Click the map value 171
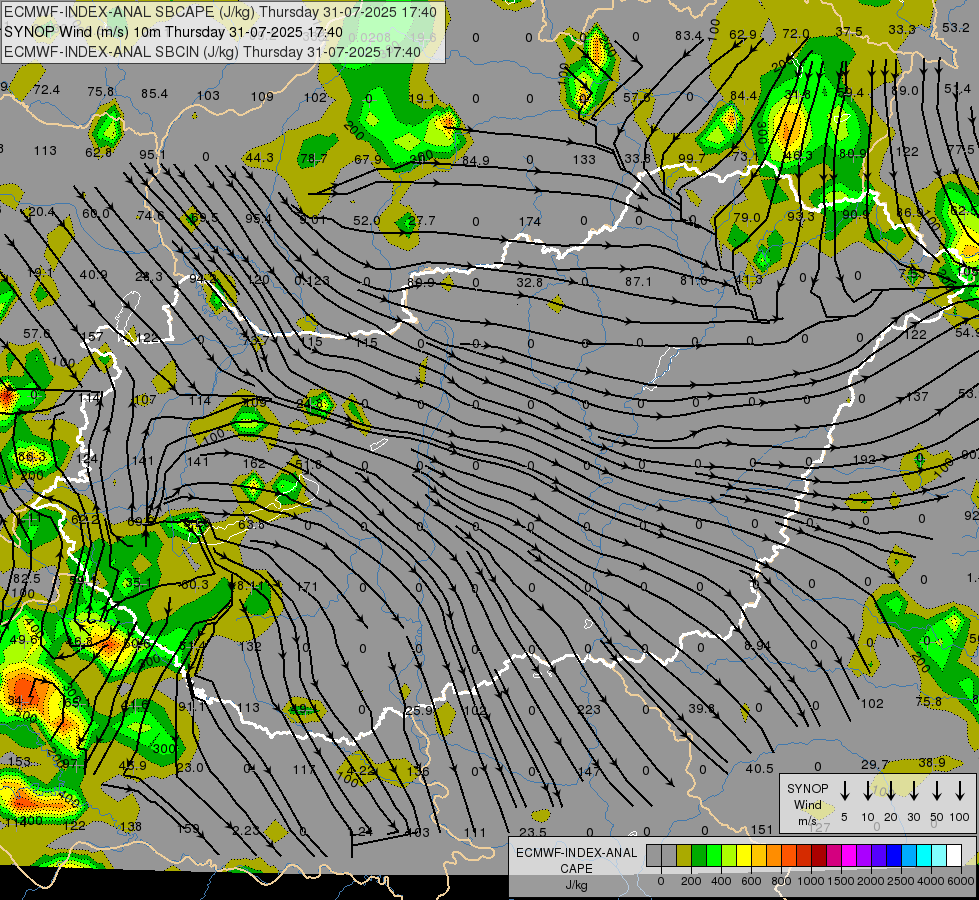The image size is (979, 900). click(307, 587)
